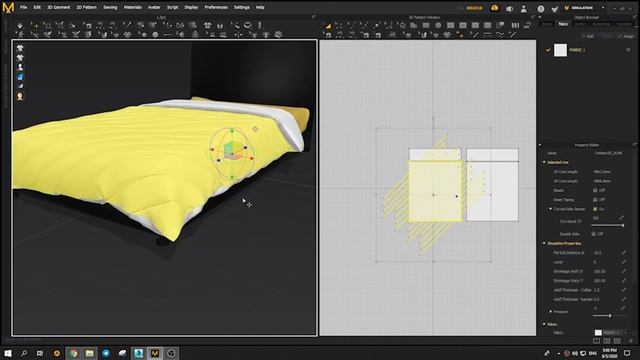This screenshot has width=640, height=360.
Task: Open the Windows Start menu
Action: [8, 353]
